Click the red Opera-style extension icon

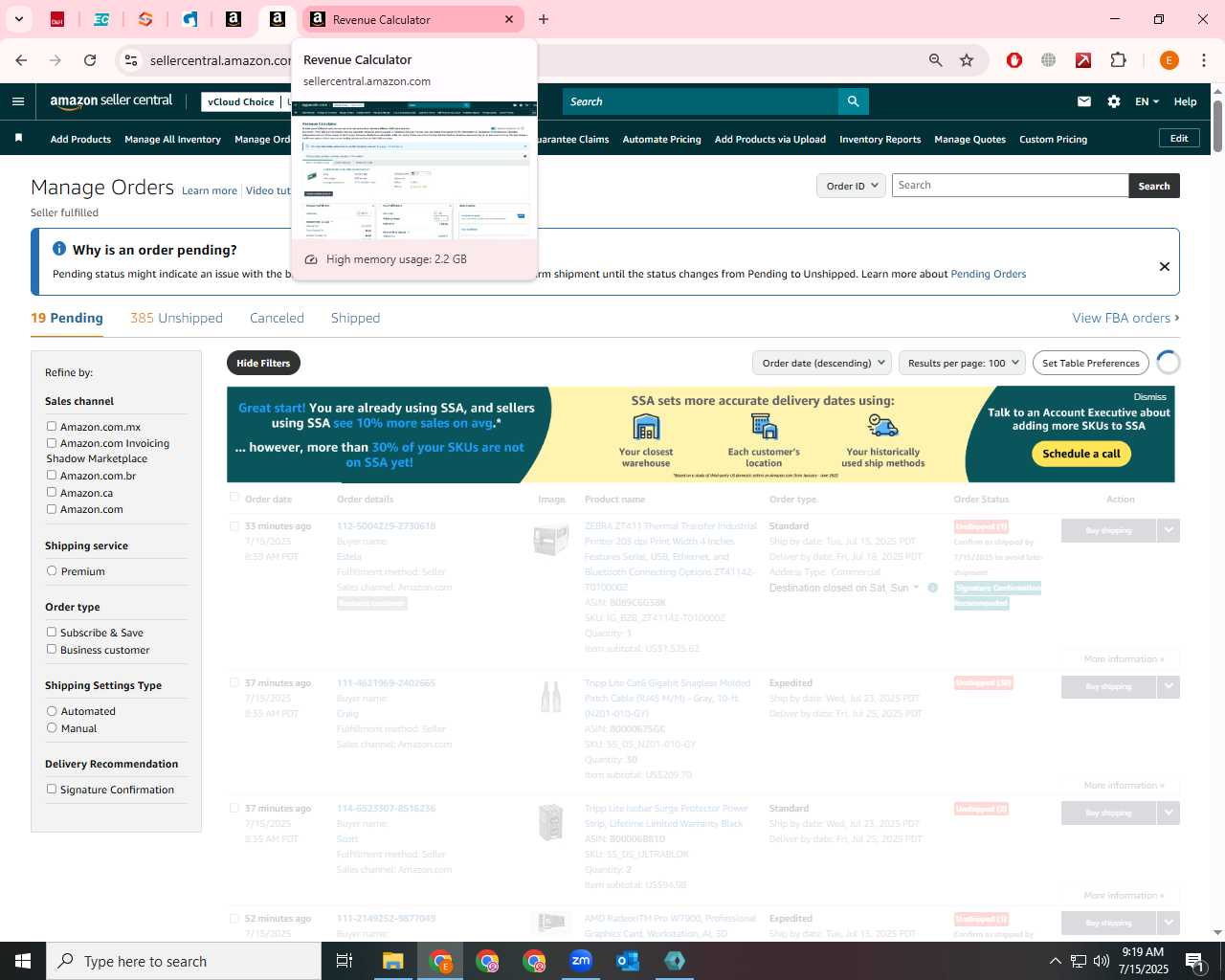coord(1014,60)
